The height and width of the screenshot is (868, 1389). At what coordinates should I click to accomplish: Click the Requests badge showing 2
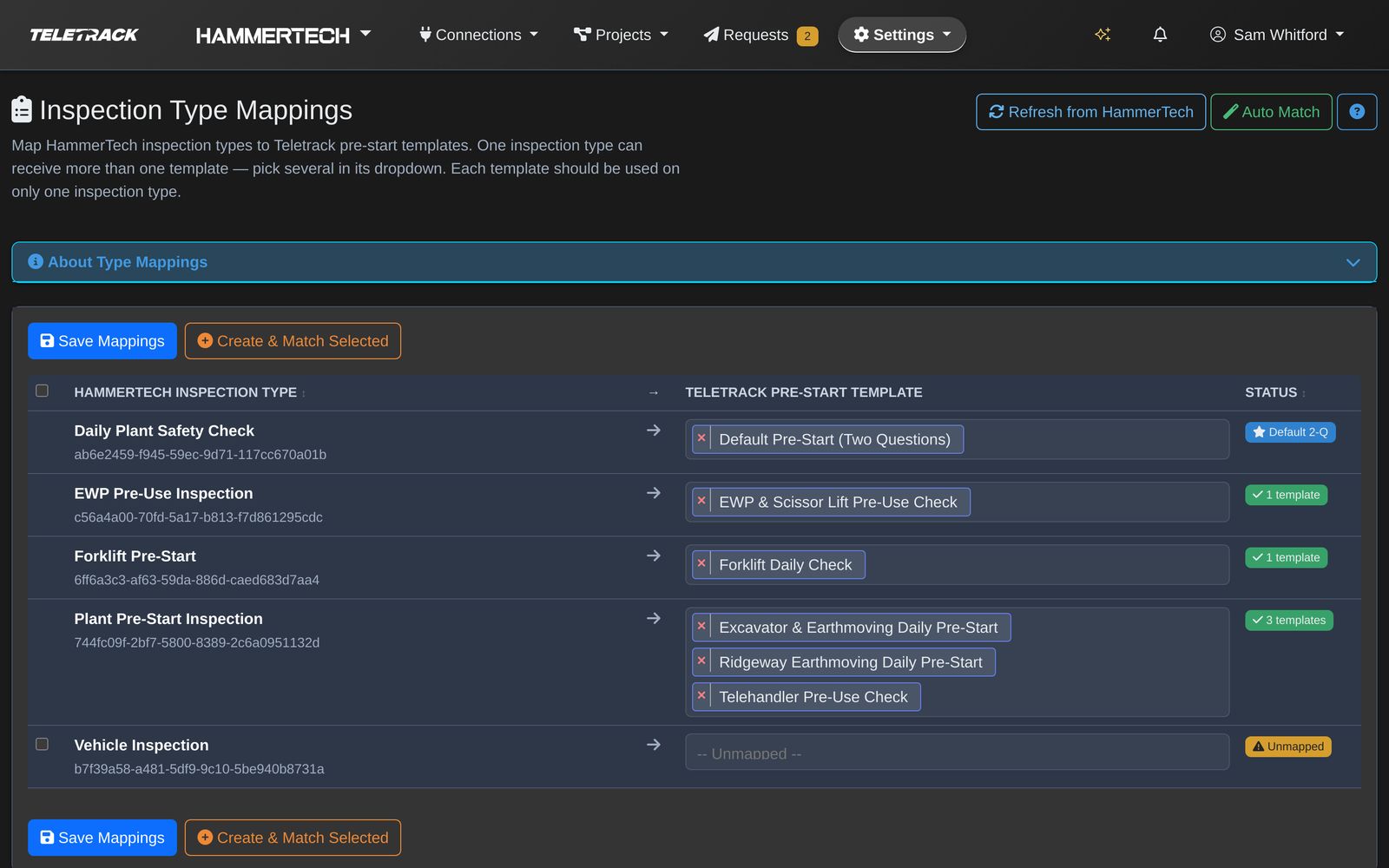807,36
